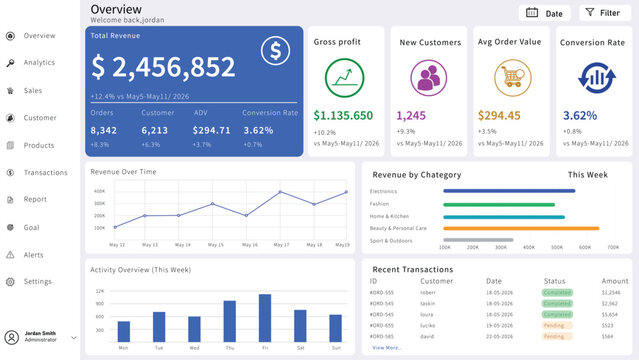Click the Sun bar in Activity Overview
The width and height of the screenshot is (639, 360).
click(336, 328)
